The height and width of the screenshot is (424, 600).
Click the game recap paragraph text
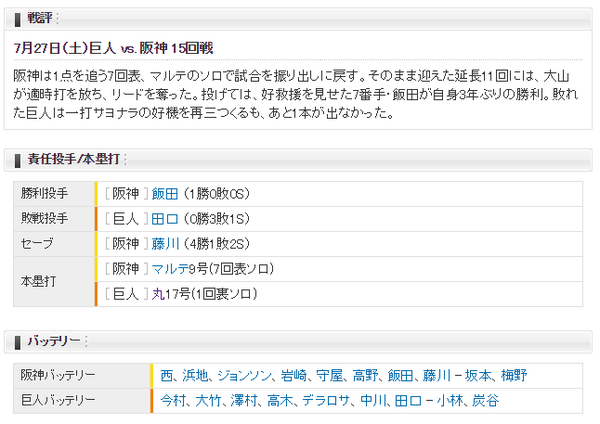[295, 95]
